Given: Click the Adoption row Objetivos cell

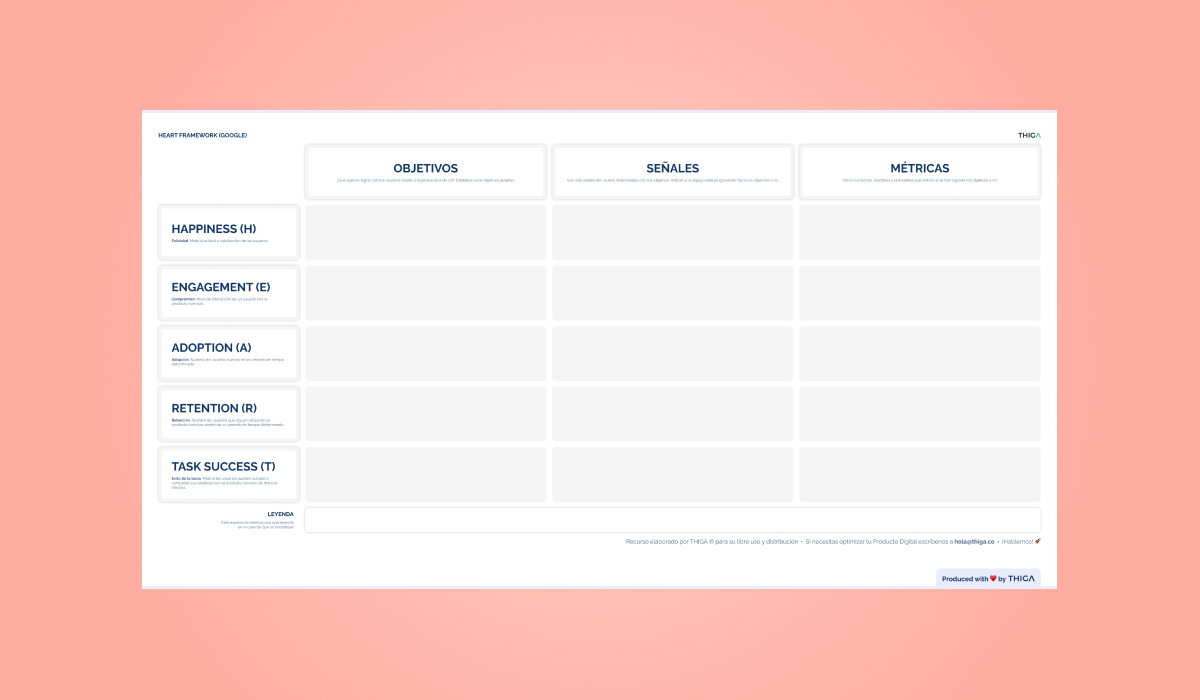Looking at the screenshot, I should (426, 354).
